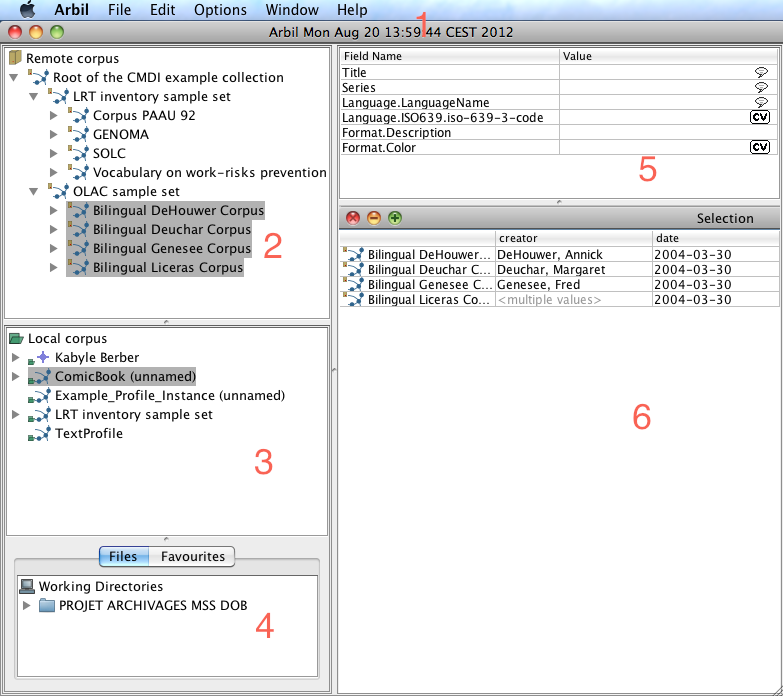
Task: Open the Window menu
Action: click(x=292, y=9)
